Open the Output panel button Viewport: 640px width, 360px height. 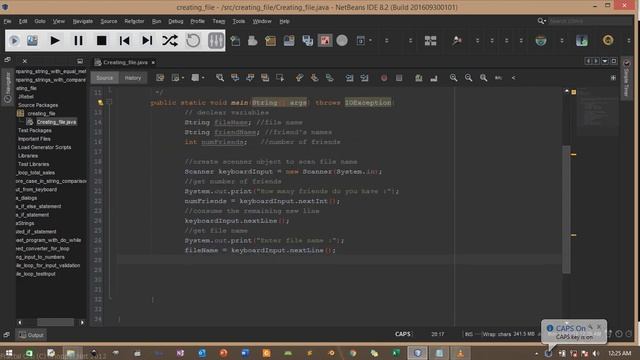(x=31, y=335)
